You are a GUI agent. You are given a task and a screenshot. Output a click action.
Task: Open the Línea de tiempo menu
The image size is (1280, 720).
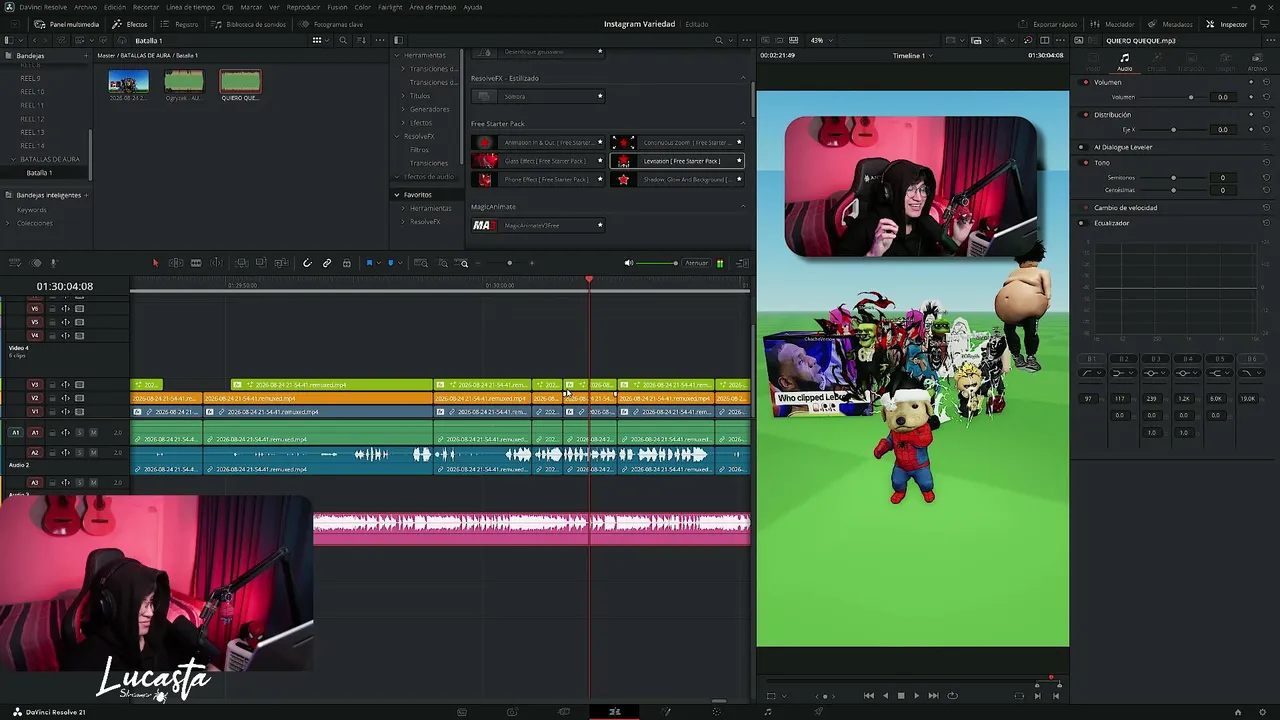190,7
